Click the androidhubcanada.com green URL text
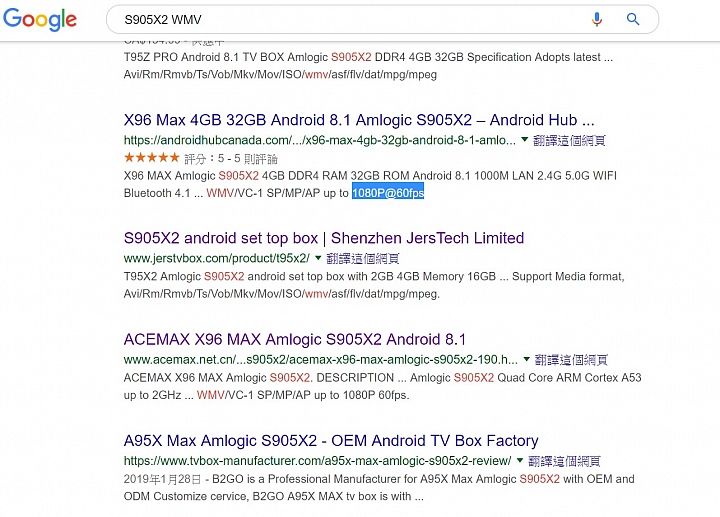720x517 pixels. pos(320,140)
